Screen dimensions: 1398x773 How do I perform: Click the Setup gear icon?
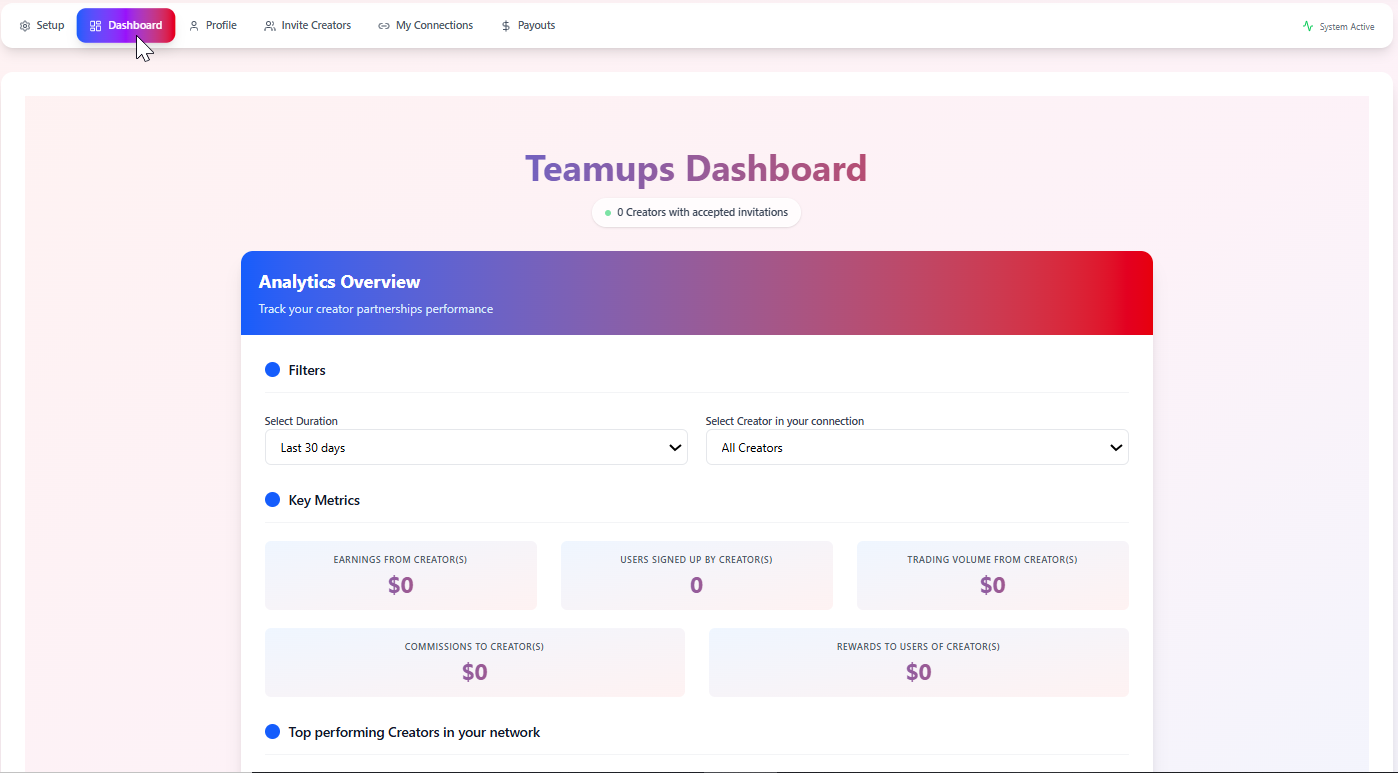(x=23, y=25)
